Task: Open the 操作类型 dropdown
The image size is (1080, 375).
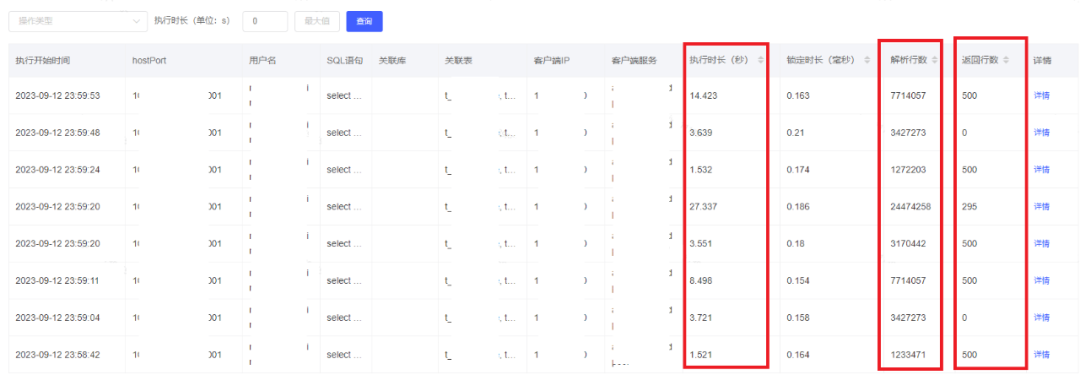Action: coord(78,21)
